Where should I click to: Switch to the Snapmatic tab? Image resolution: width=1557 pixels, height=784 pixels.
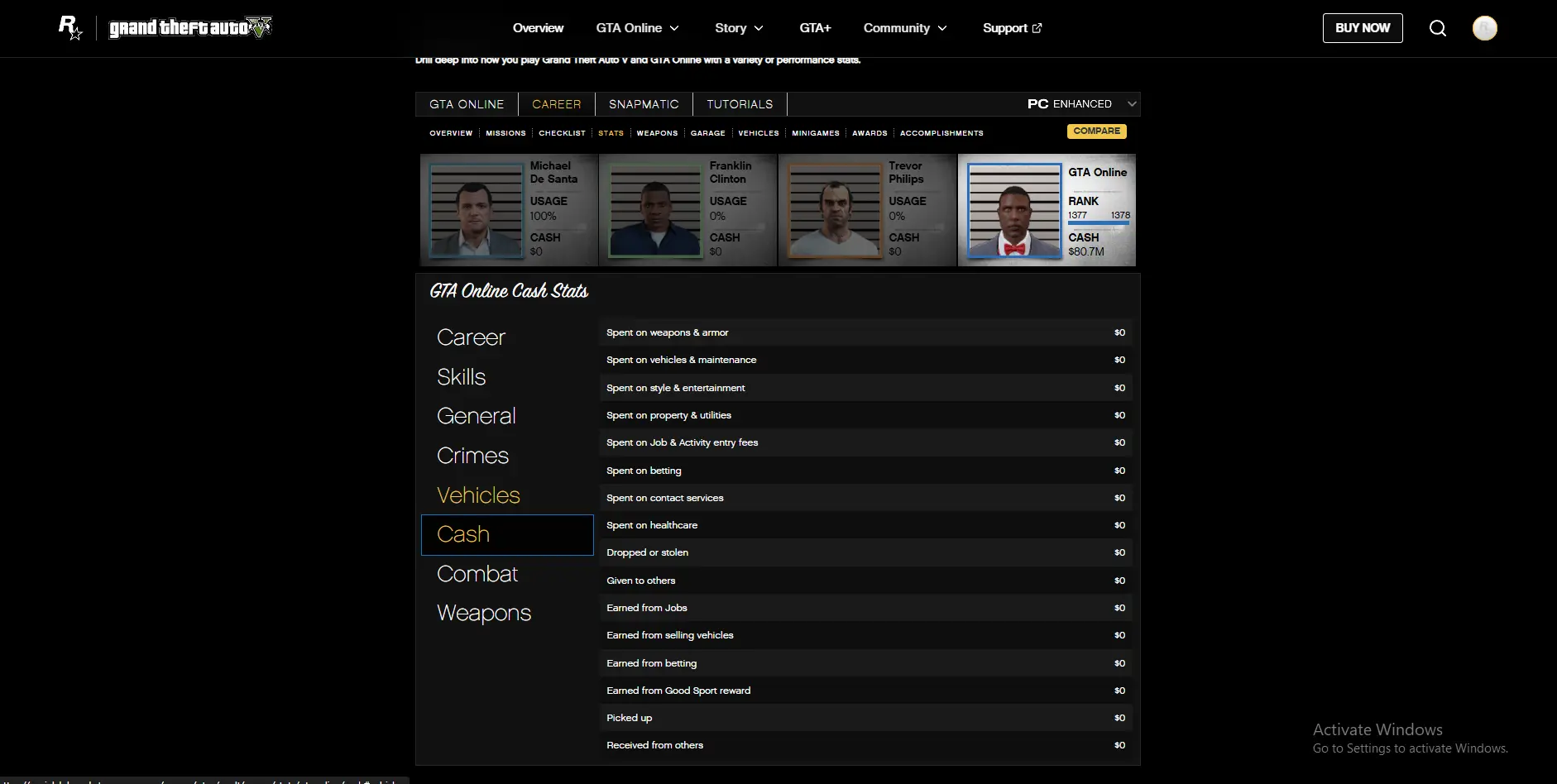pos(644,104)
